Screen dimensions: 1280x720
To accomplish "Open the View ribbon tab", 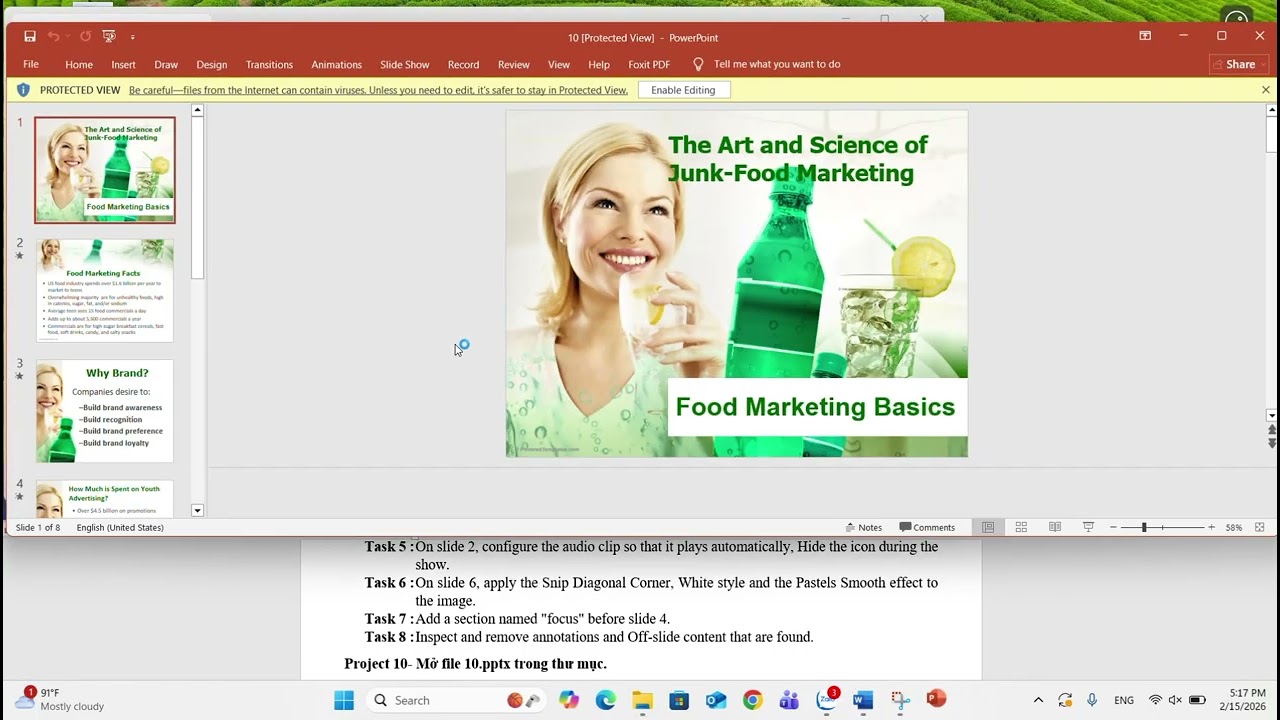I will (x=559, y=64).
